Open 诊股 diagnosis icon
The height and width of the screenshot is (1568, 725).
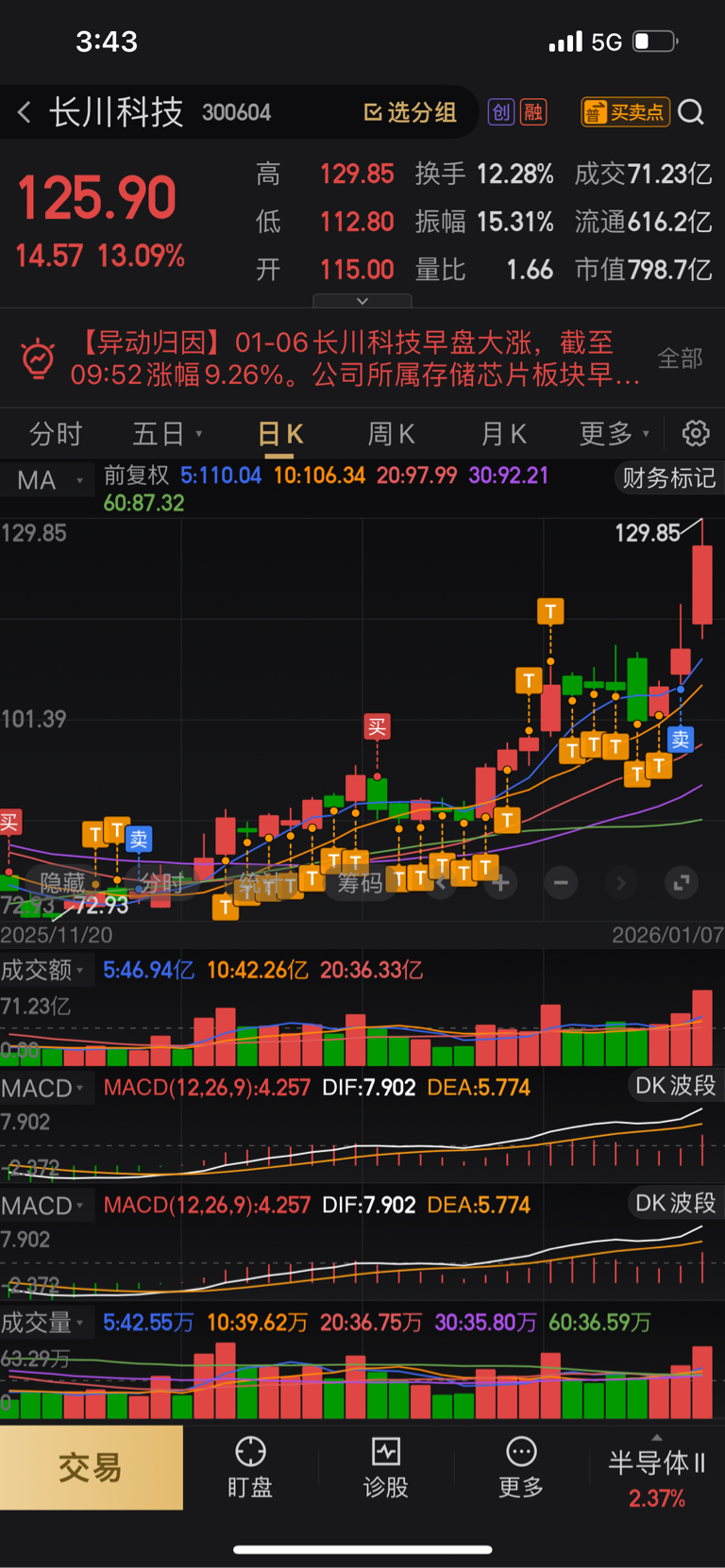tap(385, 1468)
